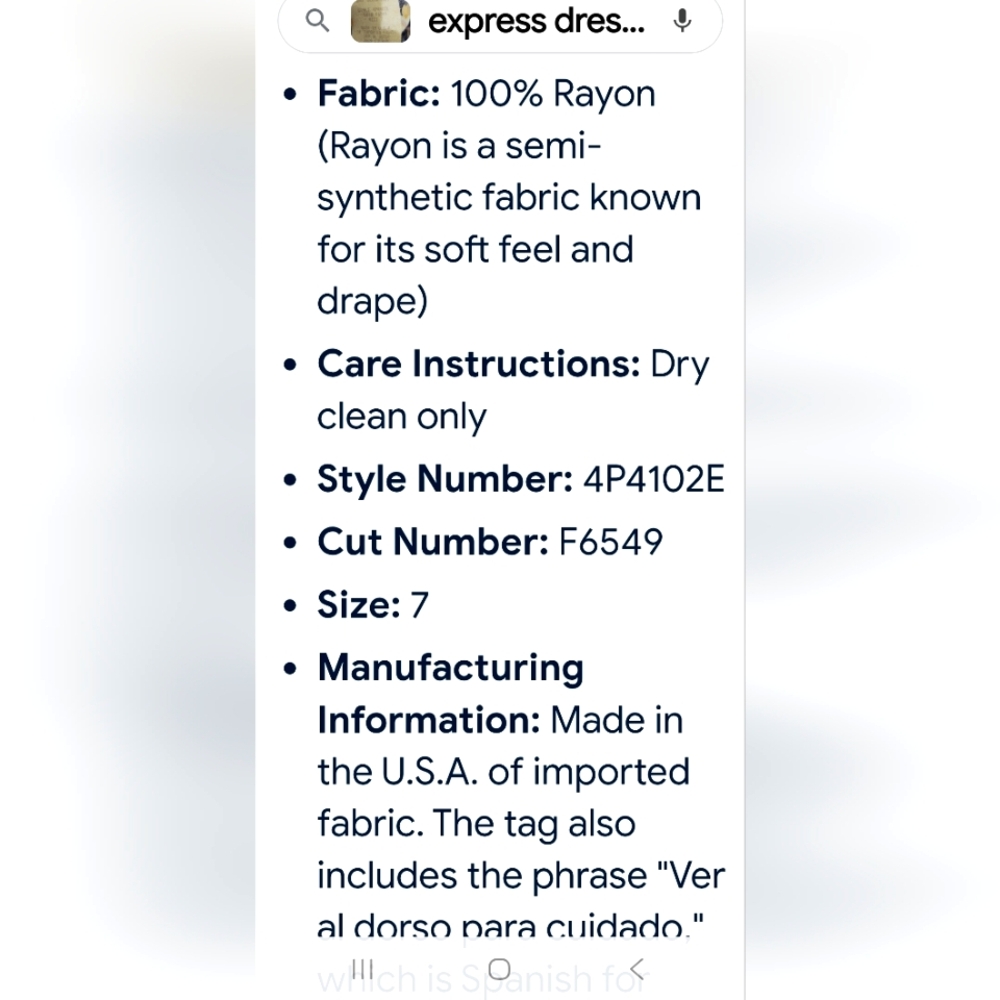Click the "100% Rayon" text
The image size is (1000, 1000).
553,94
